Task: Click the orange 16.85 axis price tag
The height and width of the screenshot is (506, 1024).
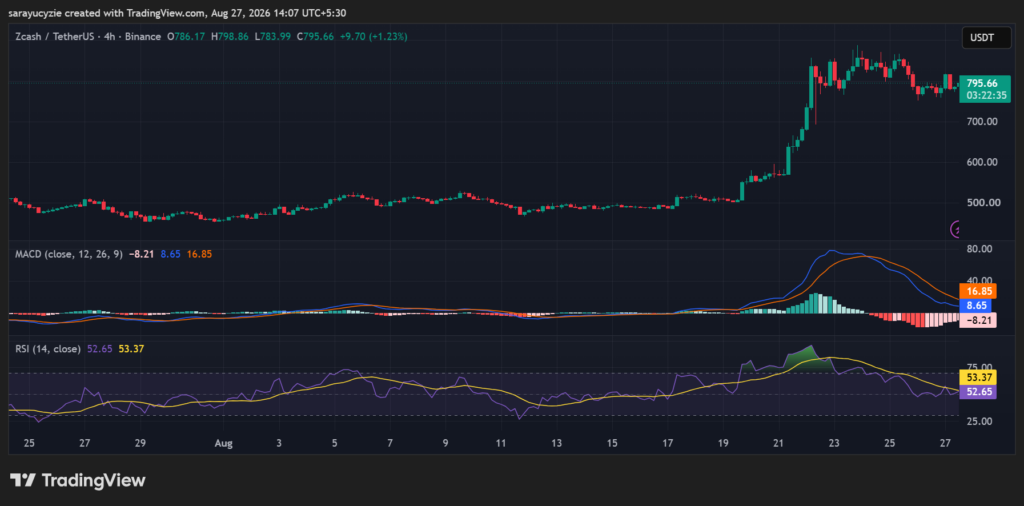Action: [x=978, y=291]
